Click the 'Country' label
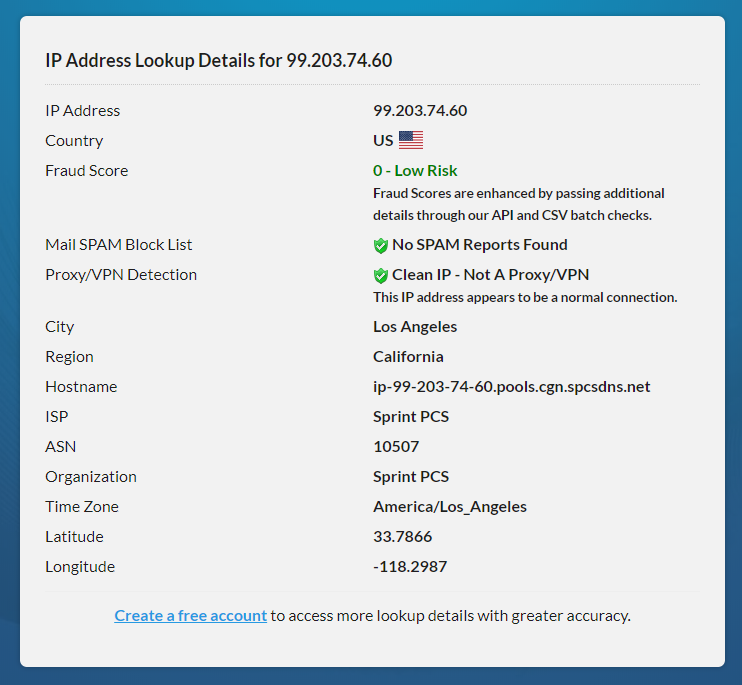 click(x=74, y=141)
